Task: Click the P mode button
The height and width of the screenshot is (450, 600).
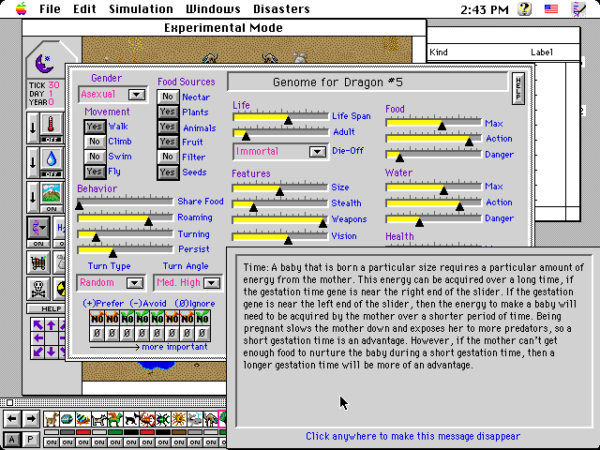Action: (x=31, y=440)
